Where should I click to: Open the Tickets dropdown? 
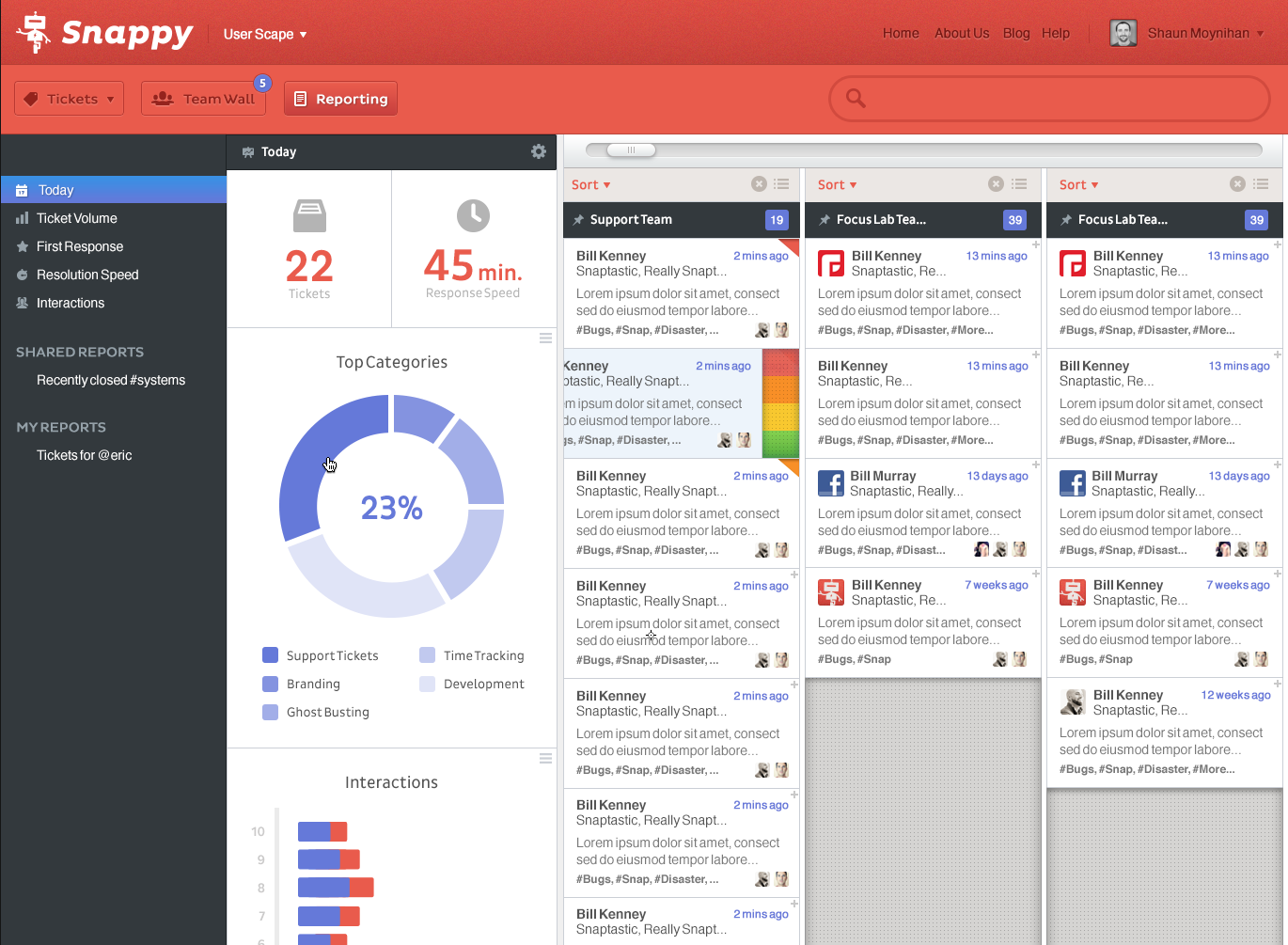[70, 99]
